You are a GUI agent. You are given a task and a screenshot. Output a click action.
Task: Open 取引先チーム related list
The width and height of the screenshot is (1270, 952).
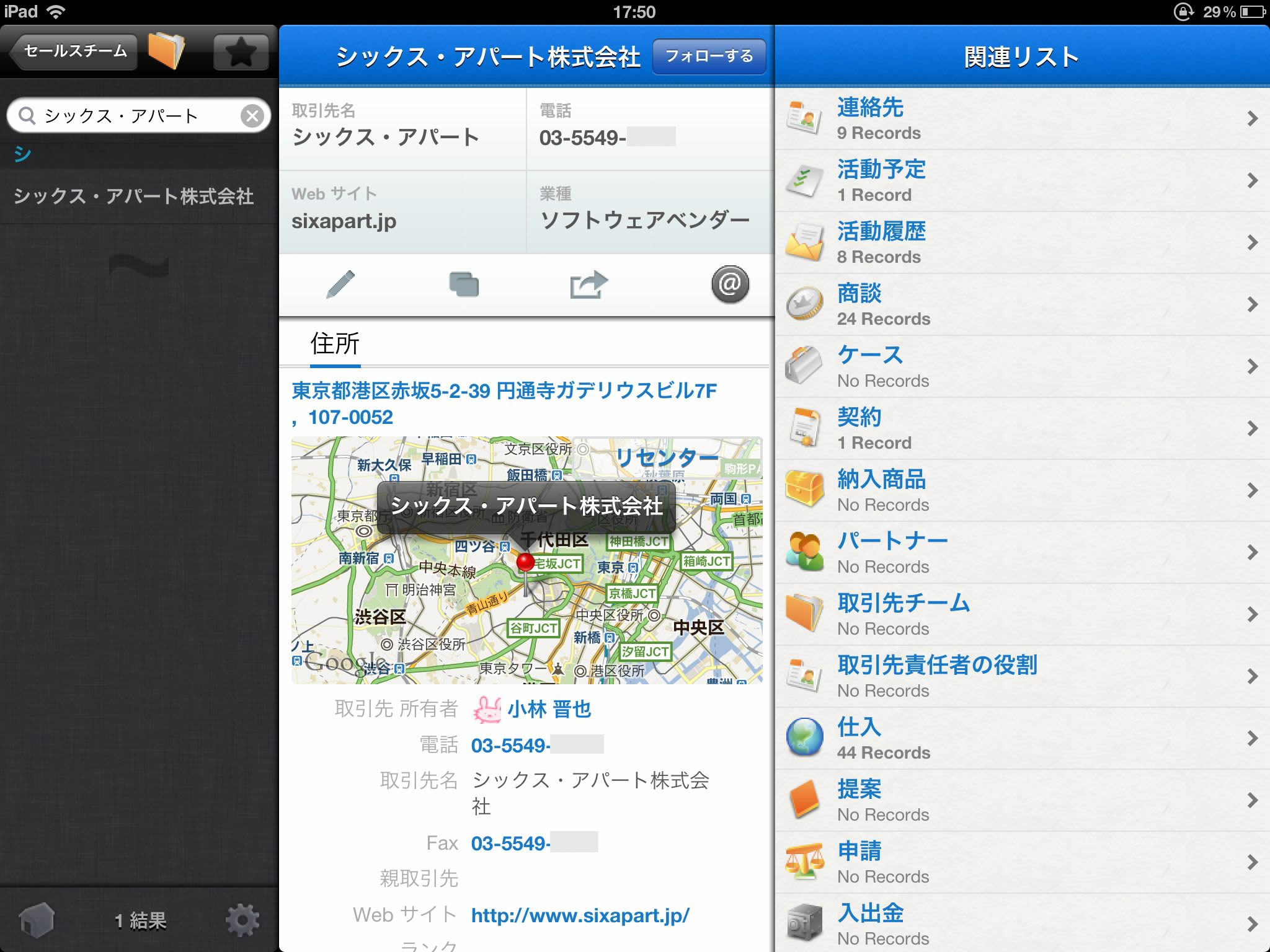1023,614
